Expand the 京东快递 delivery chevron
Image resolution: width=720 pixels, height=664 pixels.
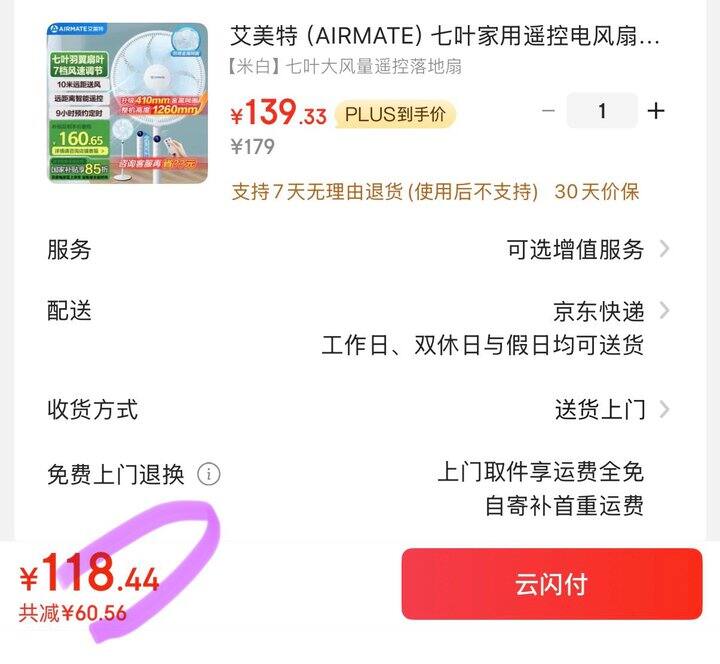664,311
